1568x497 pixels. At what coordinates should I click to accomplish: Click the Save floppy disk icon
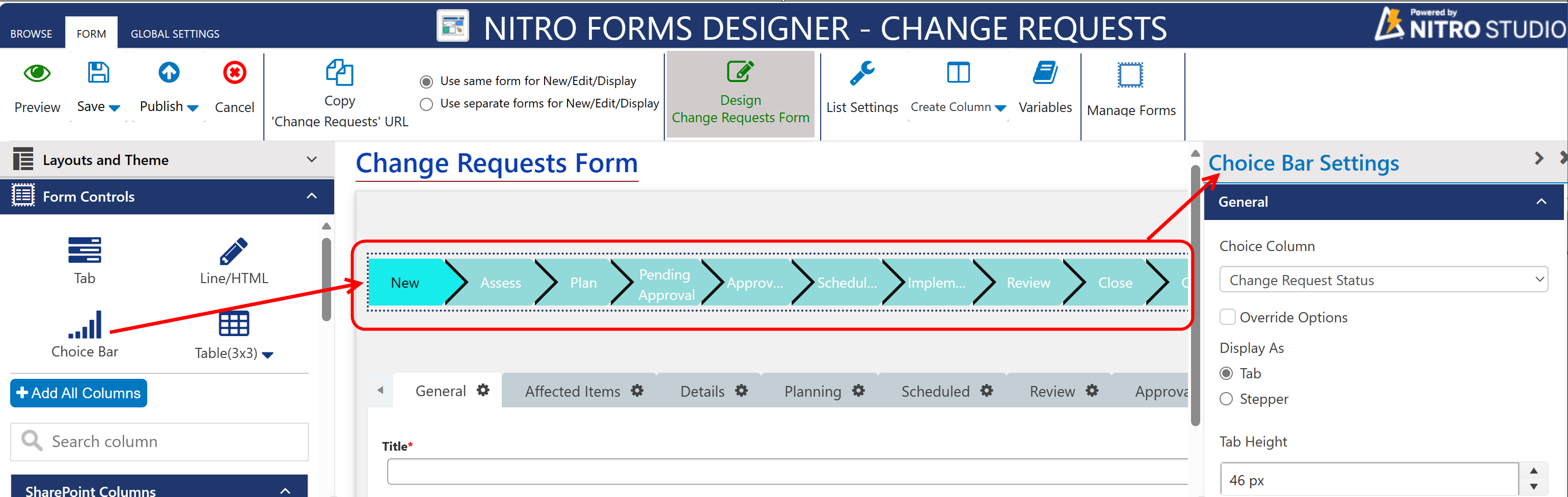[98, 72]
